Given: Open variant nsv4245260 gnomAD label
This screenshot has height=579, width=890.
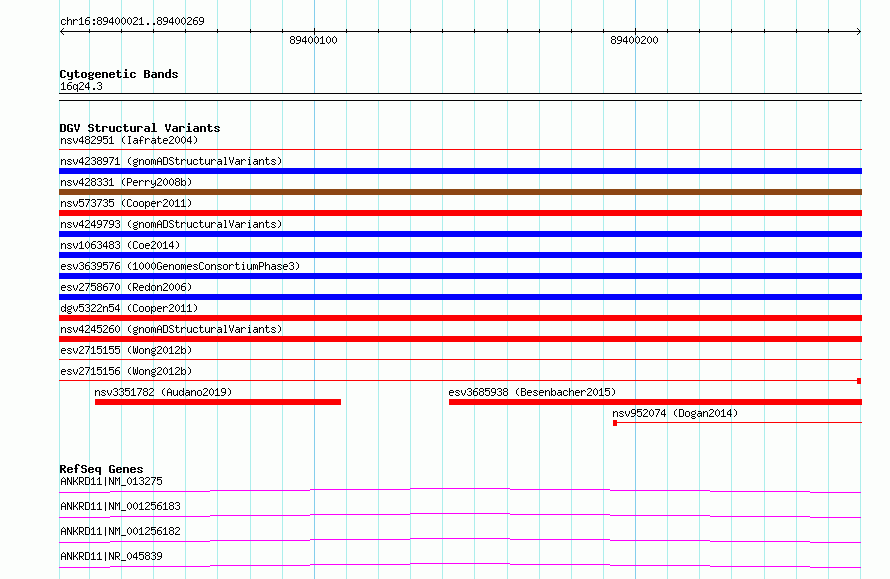Looking at the screenshot, I should pyautogui.click(x=171, y=329).
